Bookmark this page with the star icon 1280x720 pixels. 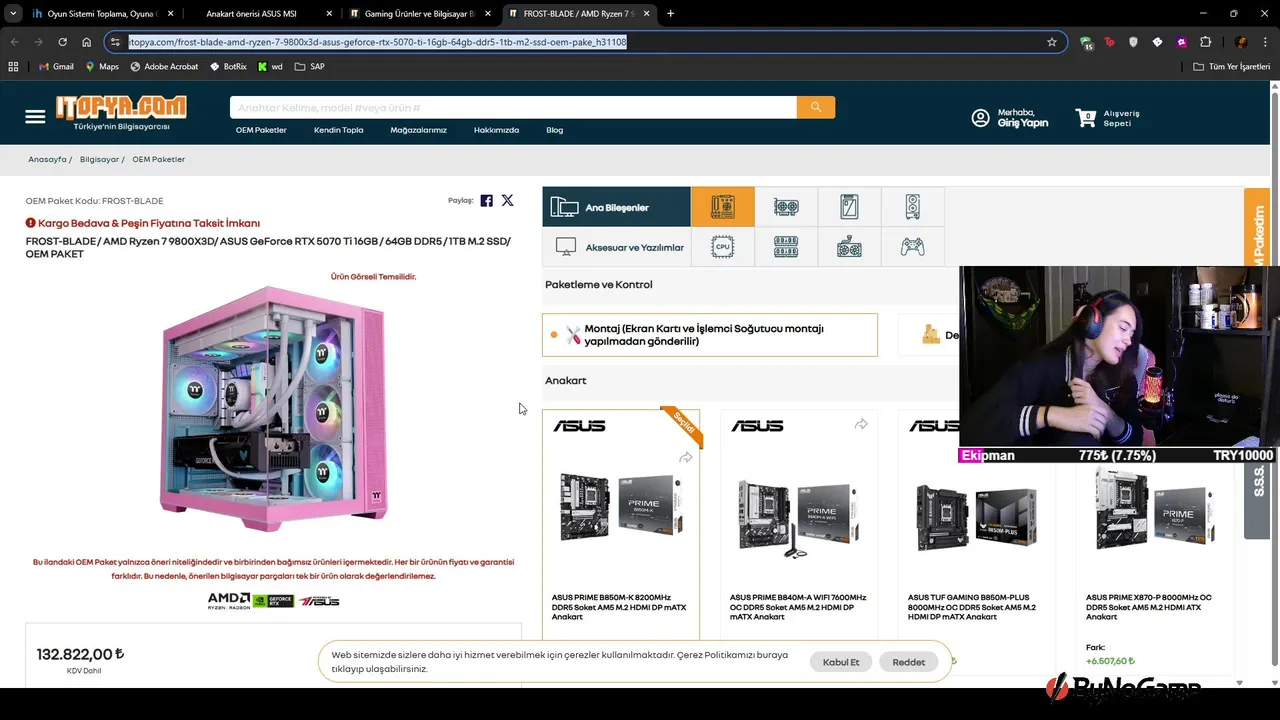tap(1052, 42)
